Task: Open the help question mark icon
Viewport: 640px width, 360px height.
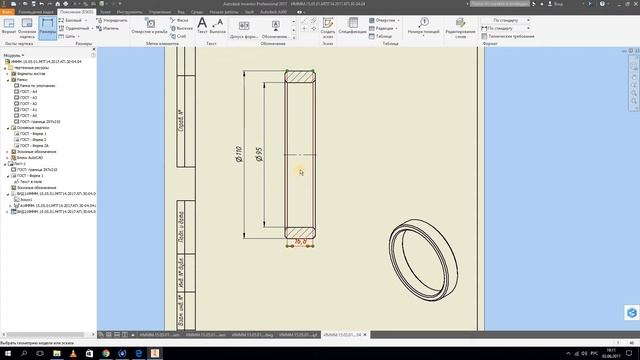Action: [x=602, y=4]
